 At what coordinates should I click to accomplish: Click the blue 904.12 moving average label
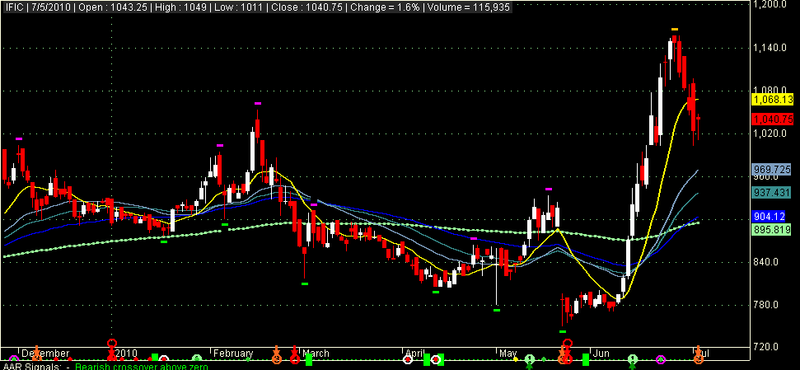coord(772,216)
